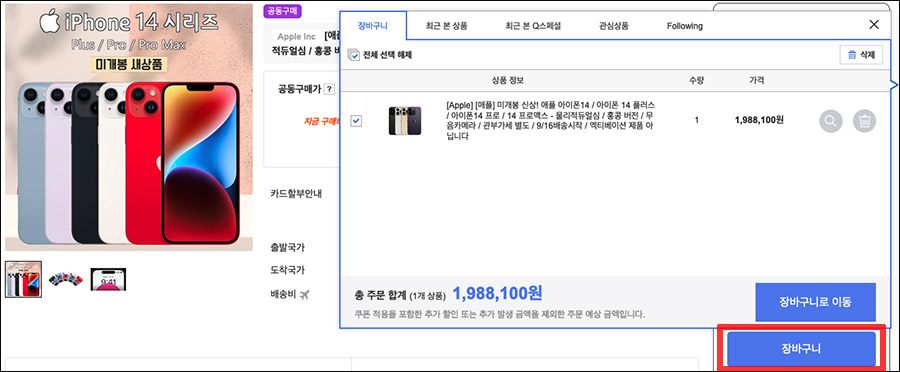Click the 가격 column header
Viewport: 900px width, 372px height.
(757, 80)
